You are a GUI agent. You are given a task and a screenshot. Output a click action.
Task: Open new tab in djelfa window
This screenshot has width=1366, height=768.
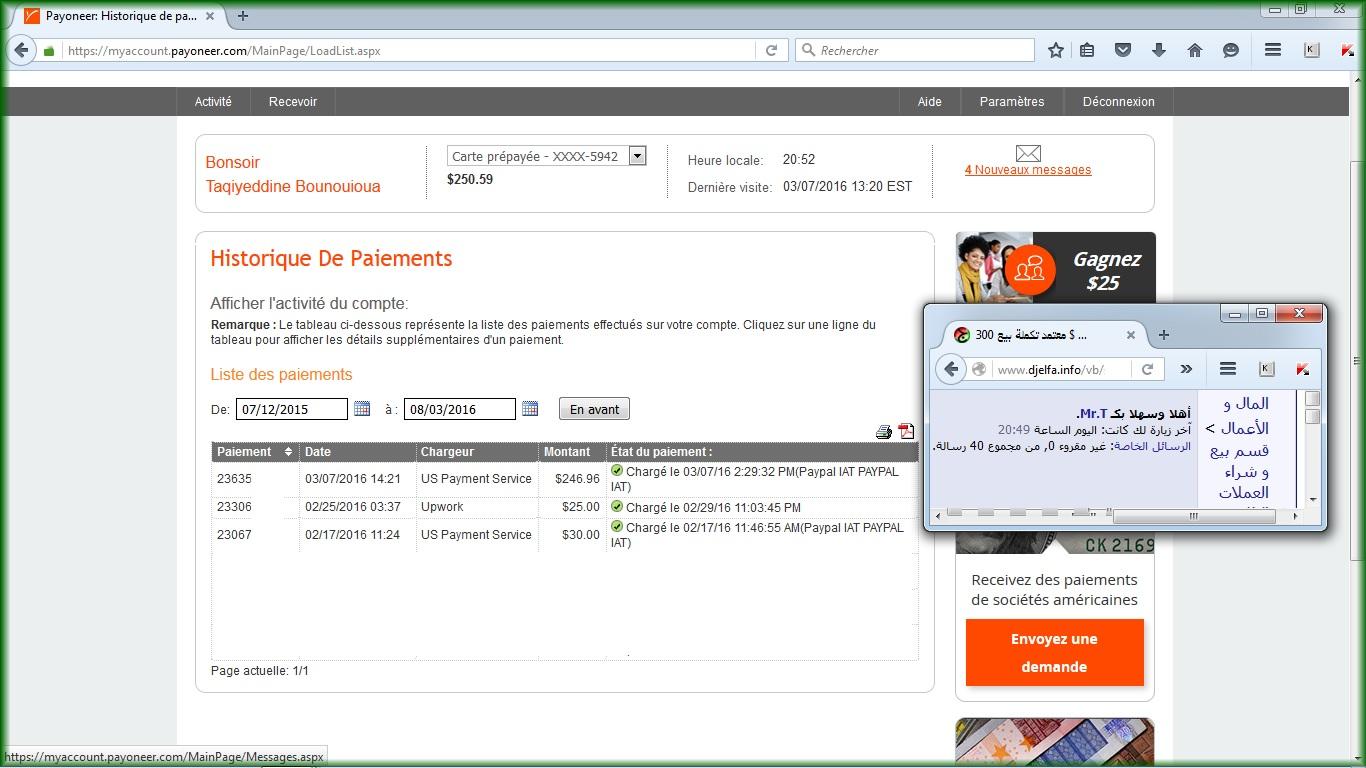click(1163, 335)
